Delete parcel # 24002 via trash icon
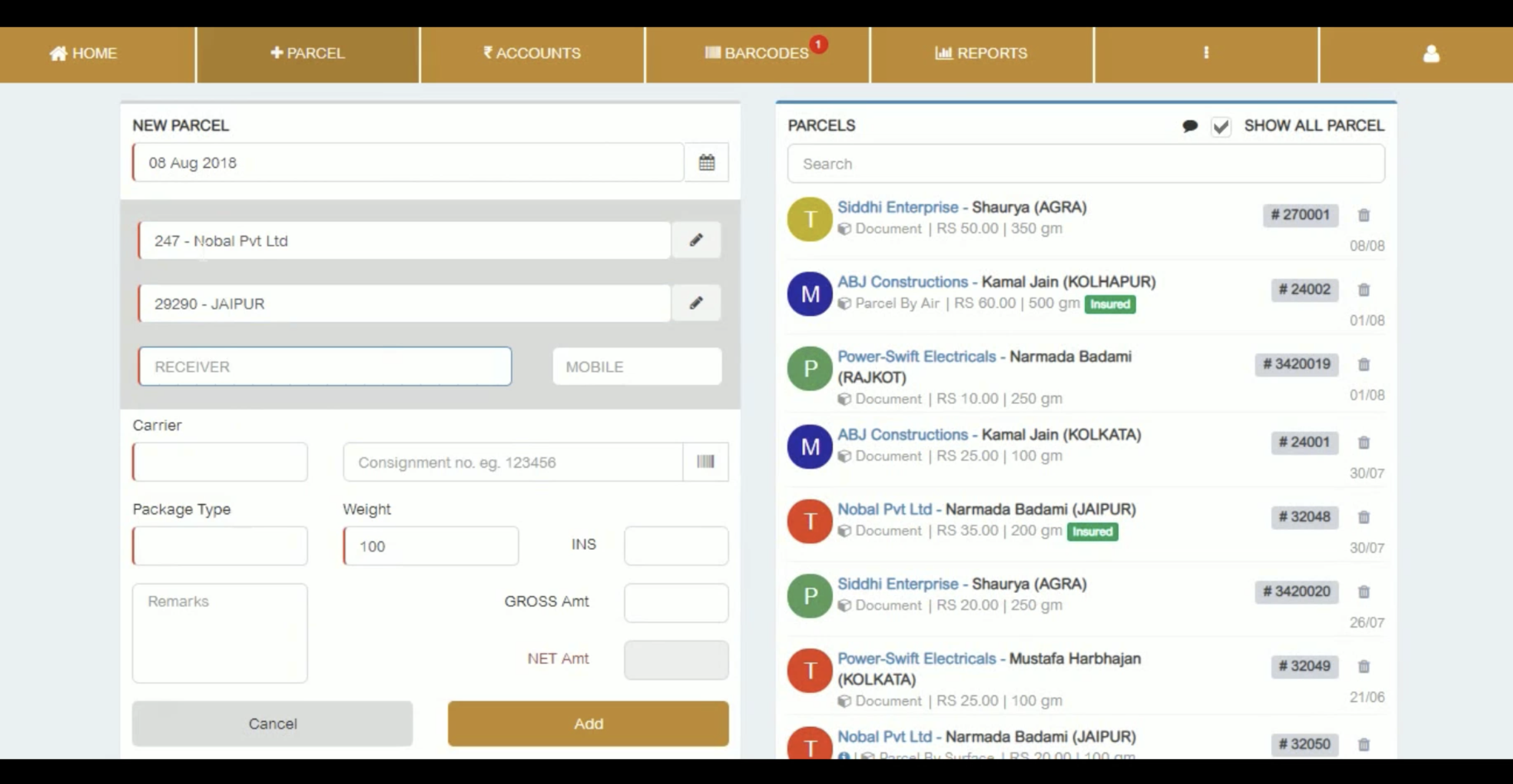 tap(1364, 290)
